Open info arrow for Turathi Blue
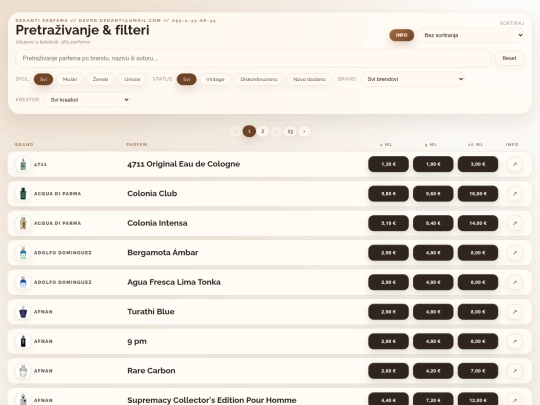The image size is (540, 405). point(515,312)
